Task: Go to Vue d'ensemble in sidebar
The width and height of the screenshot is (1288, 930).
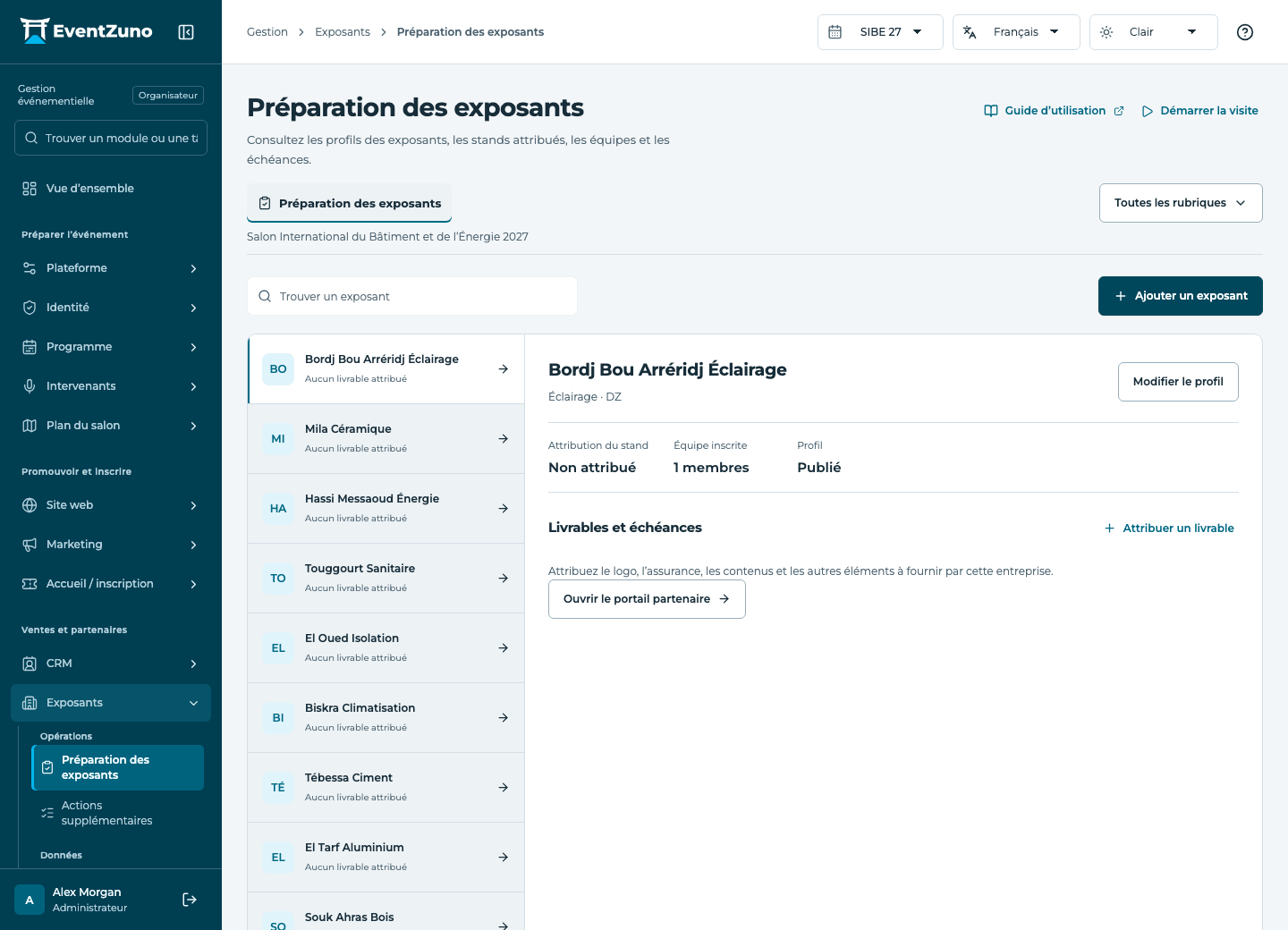Action: pyautogui.click(x=111, y=189)
